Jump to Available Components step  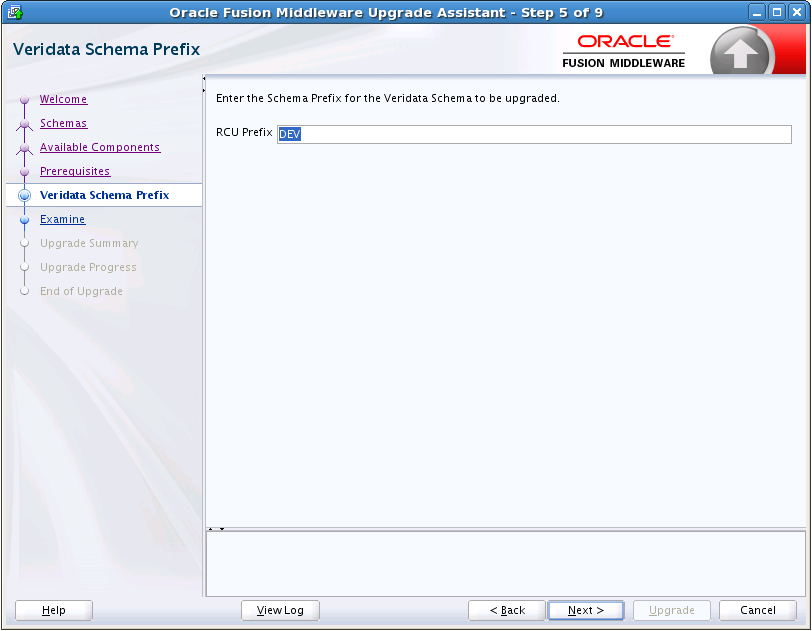point(100,147)
